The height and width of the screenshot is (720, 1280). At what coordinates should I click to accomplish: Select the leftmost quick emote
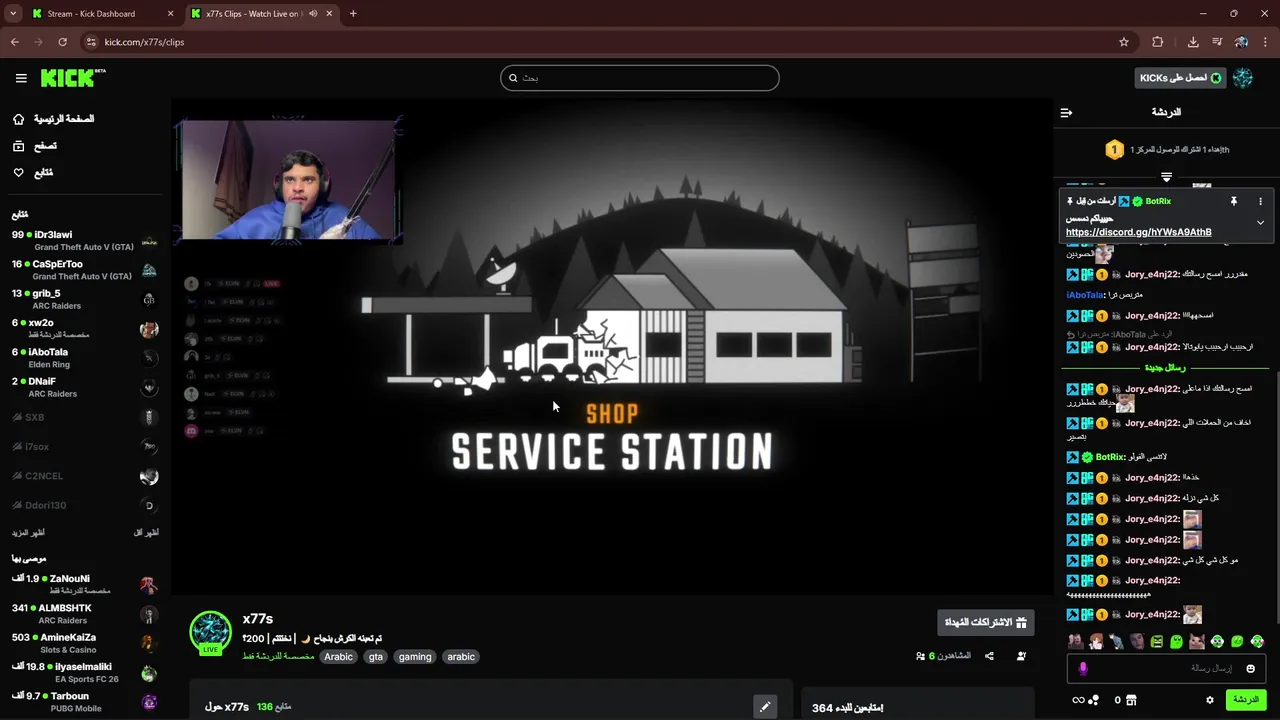pos(1076,642)
